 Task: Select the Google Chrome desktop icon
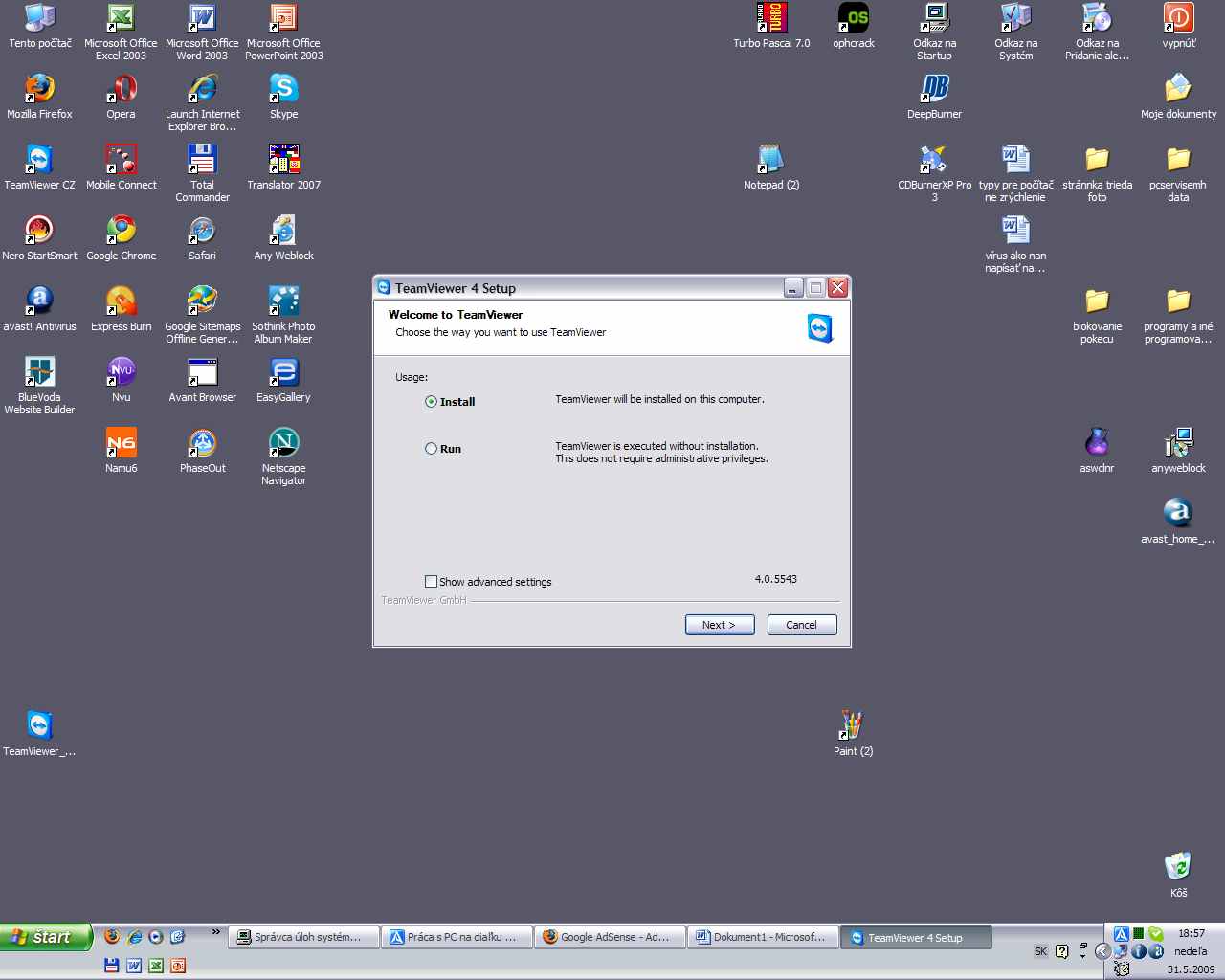click(x=122, y=238)
